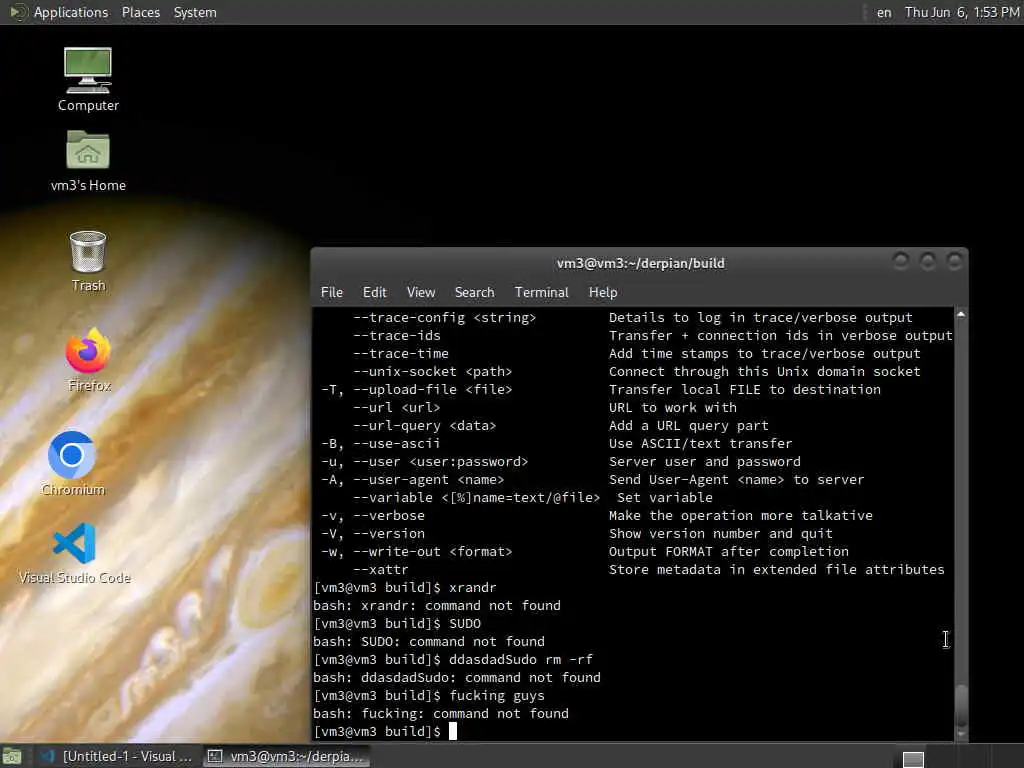This screenshot has height=768, width=1024.
Task: Click 'Transfer local FILE to destination' text
Action: tap(745, 390)
